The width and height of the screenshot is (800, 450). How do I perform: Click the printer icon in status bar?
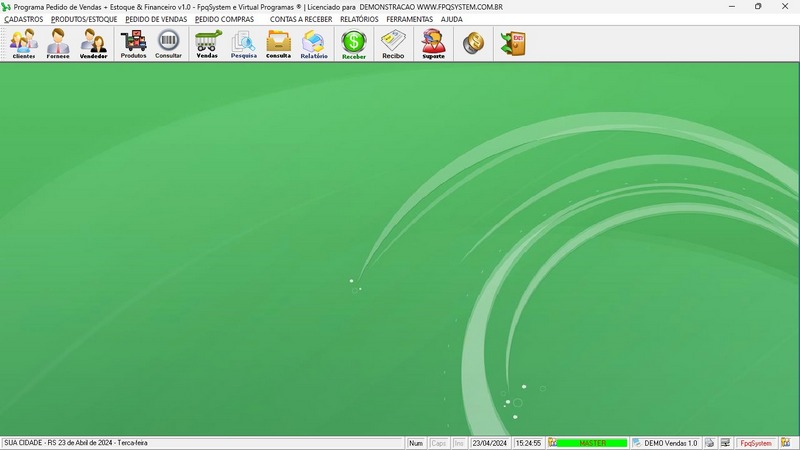(x=710, y=443)
